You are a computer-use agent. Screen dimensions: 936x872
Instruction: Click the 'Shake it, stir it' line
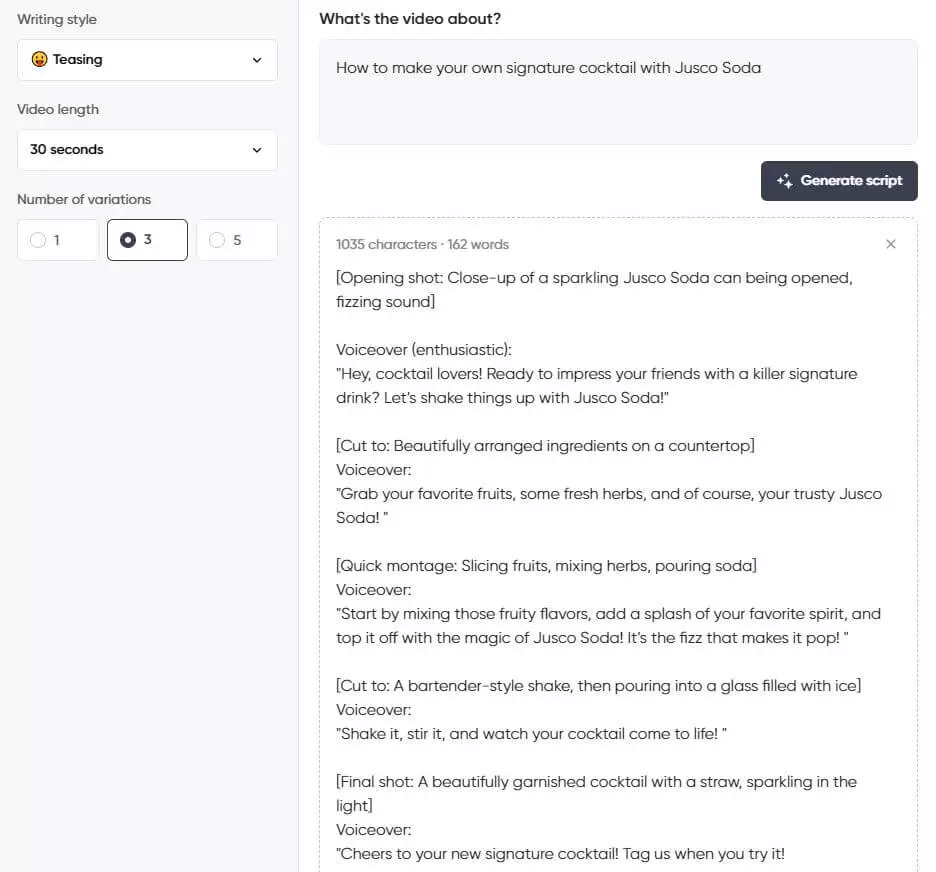(531, 734)
